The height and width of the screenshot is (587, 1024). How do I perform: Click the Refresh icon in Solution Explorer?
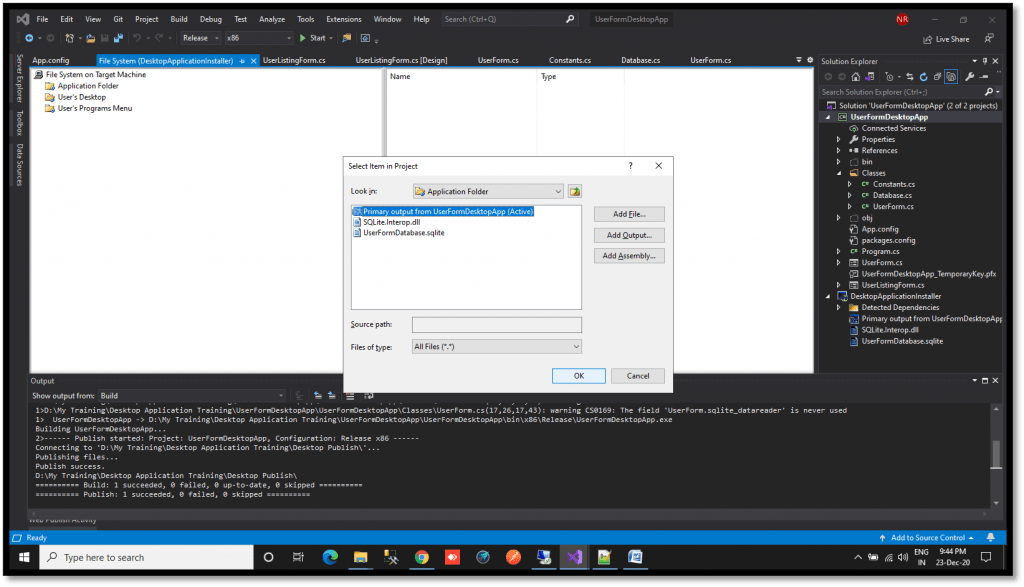click(923, 77)
